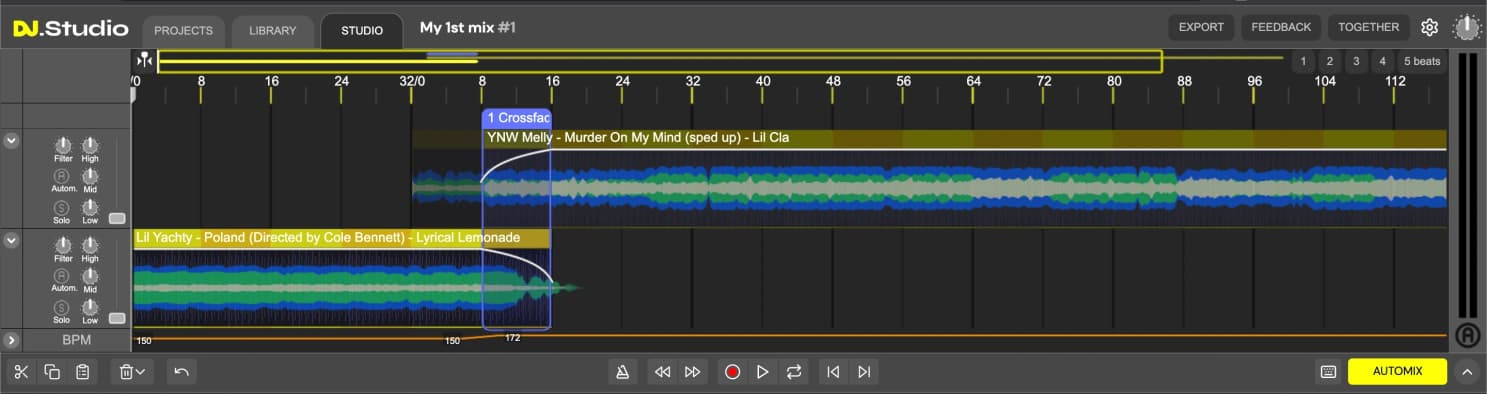Click the Paste clipboard icon
Viewport: 1487px width, 394px height.
[x=83, y=372]
